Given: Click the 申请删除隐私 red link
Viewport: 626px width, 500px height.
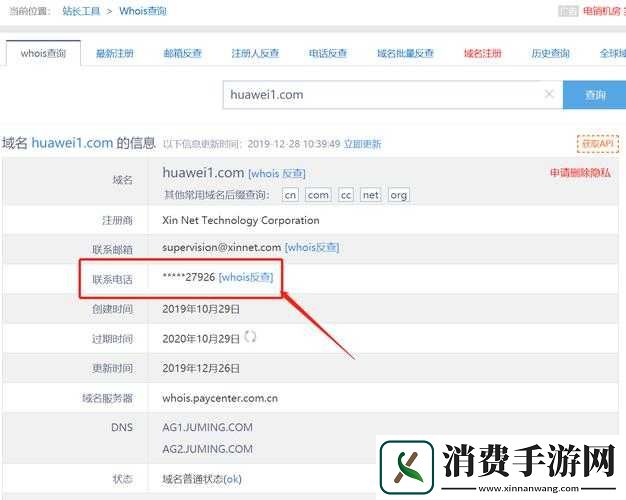Looking at the screenshot, I should [579, 173].
